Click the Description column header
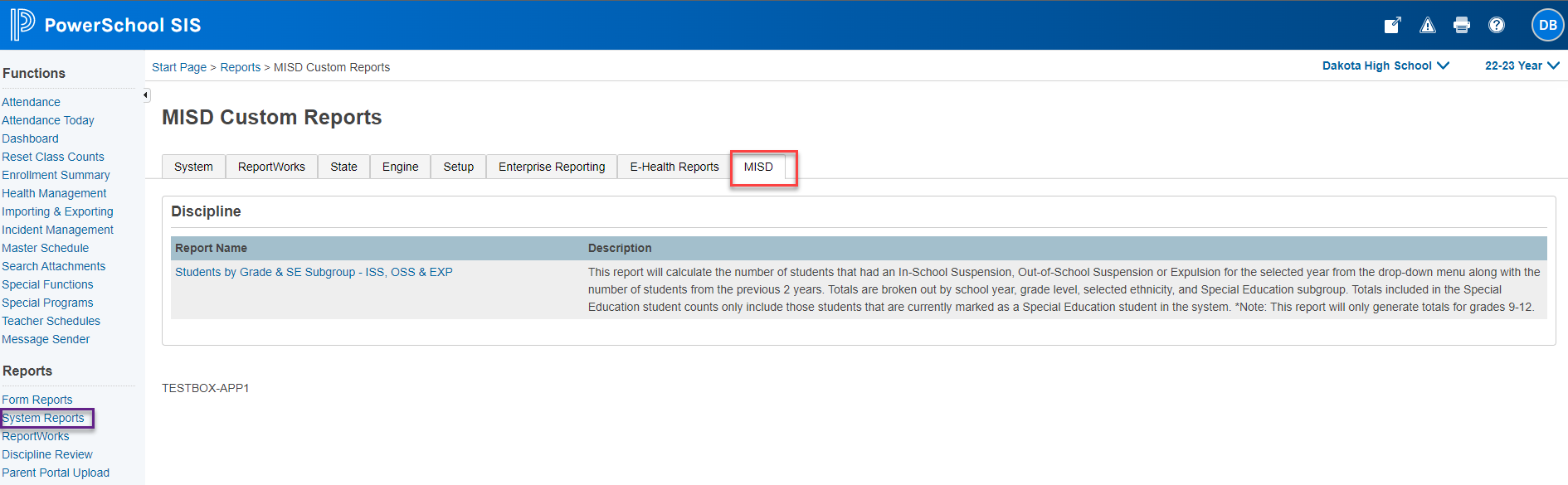Viewport: 1568px width, 485px height. tap(620, 248)
